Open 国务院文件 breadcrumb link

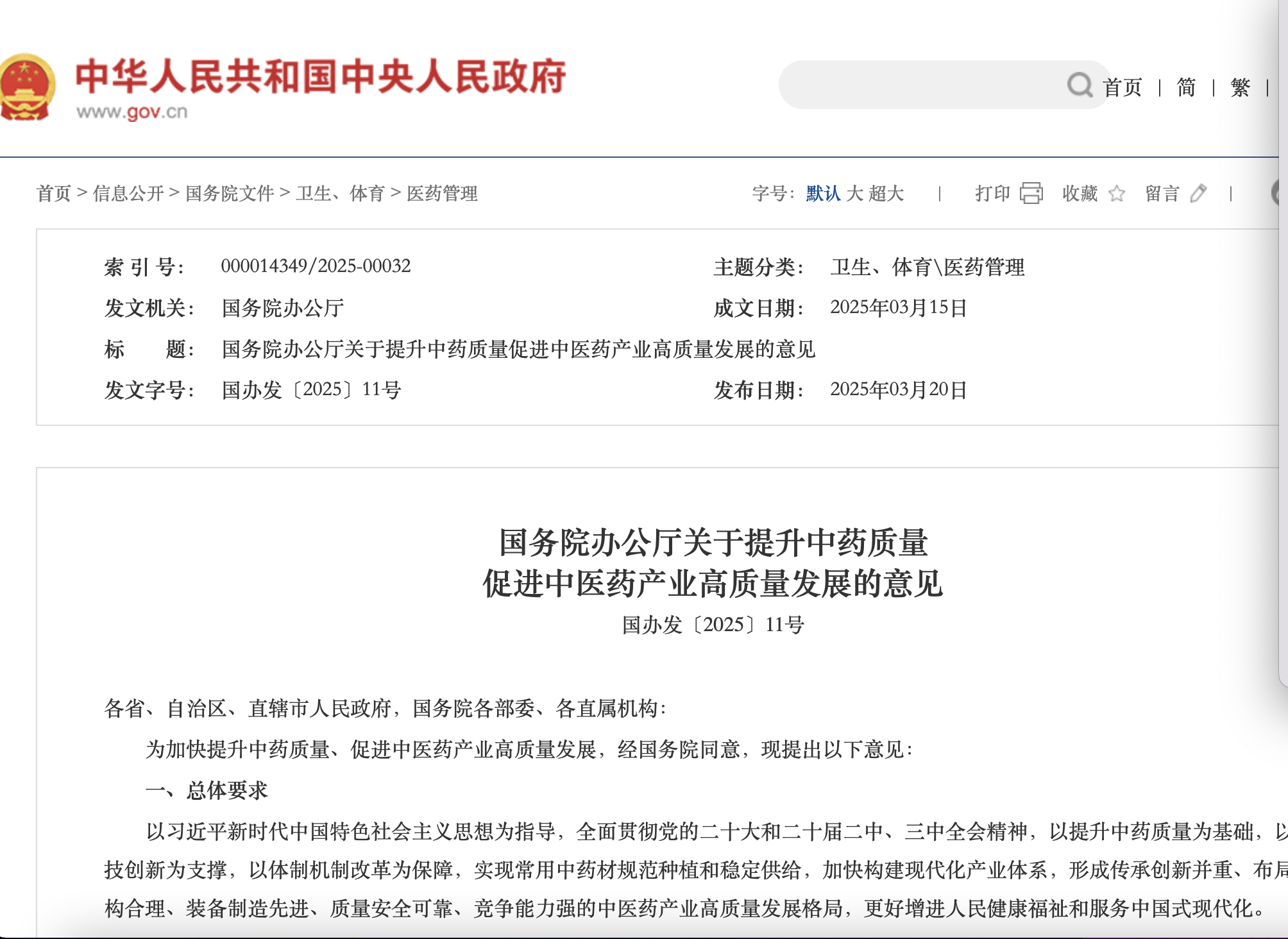point(230,193)
